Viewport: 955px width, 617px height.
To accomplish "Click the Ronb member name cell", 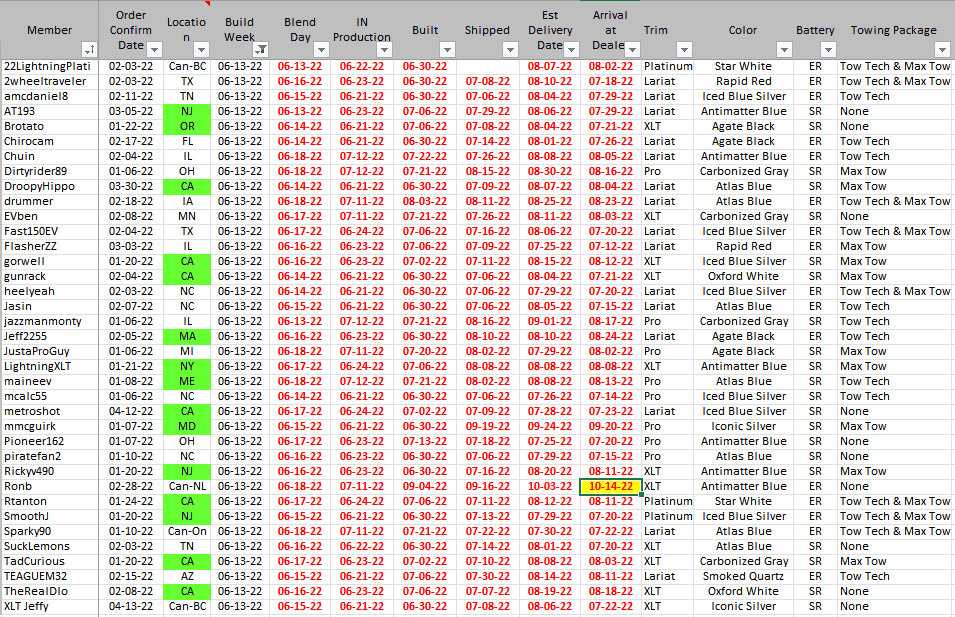I will [x=50, y=486].
